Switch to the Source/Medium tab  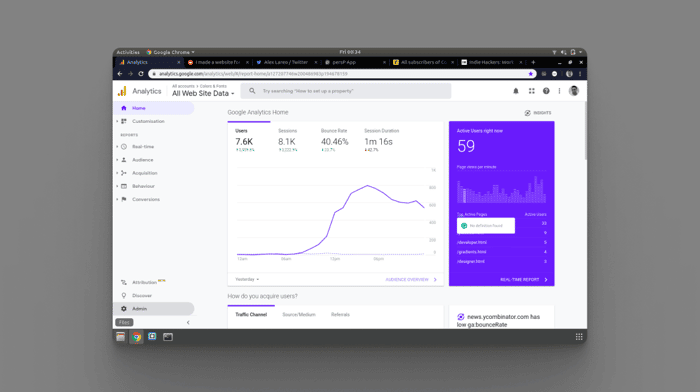[x=299, y=315]
